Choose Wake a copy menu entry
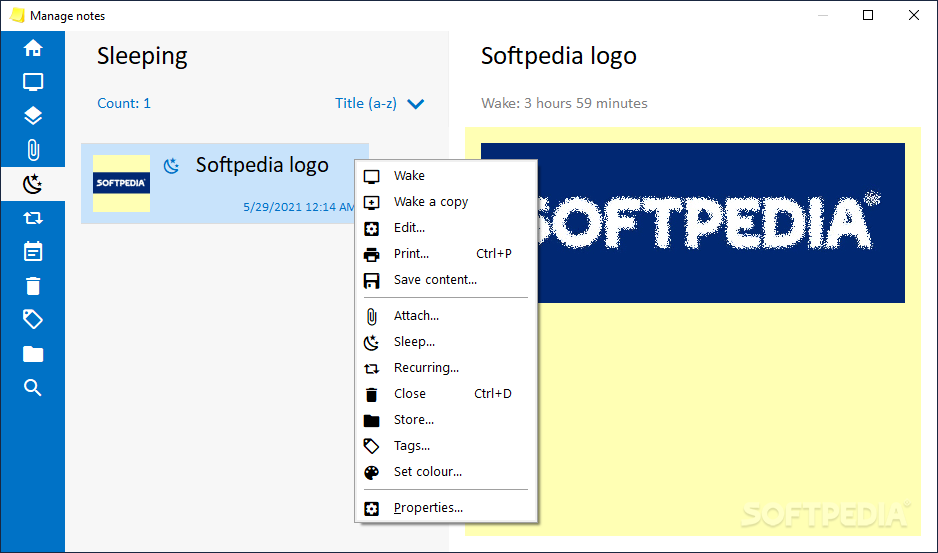The height and width of the screenshot is (553, 938). 446,202
